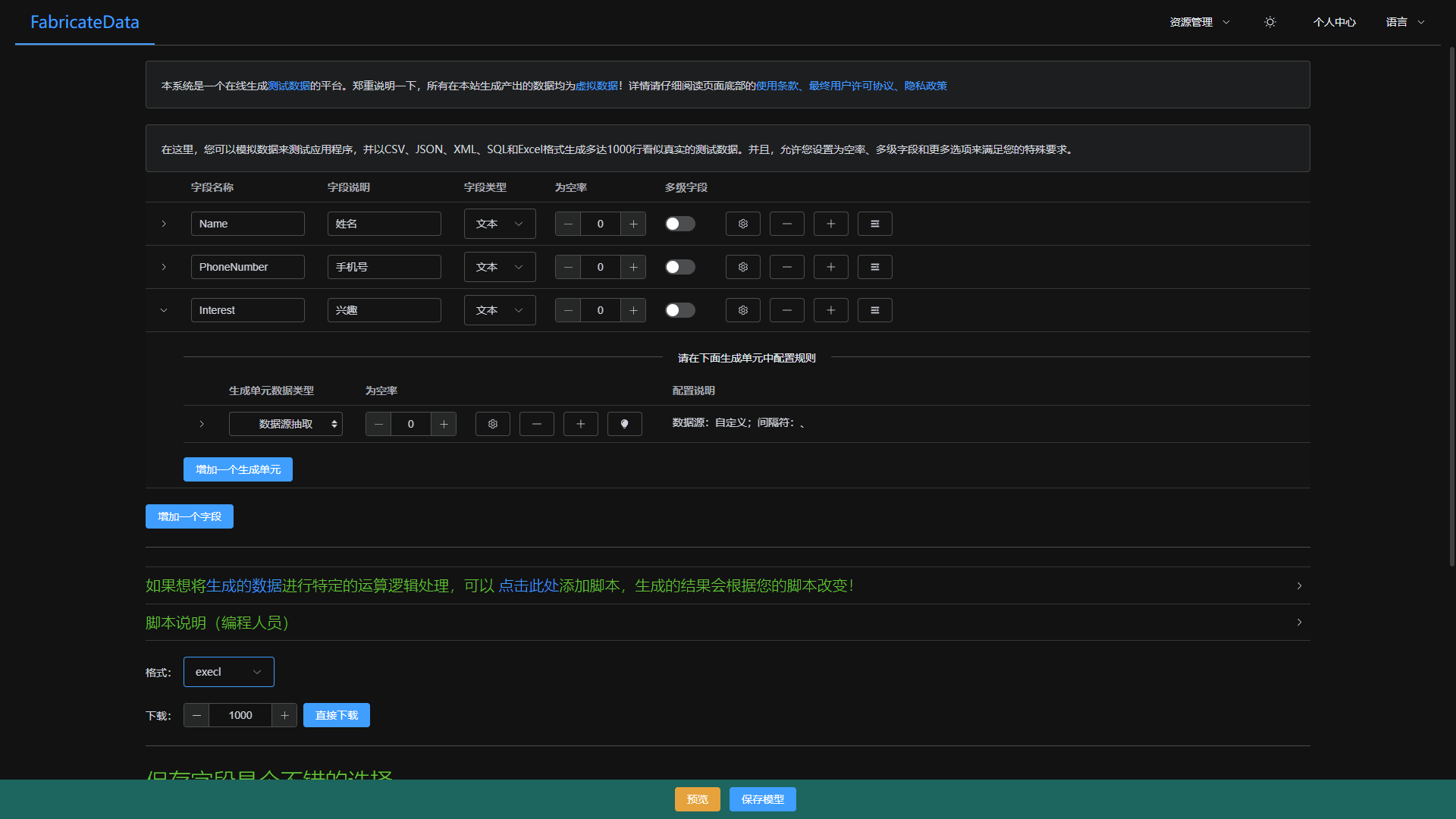Toggle multi-level switch on PhoneNumber row
This screenshot has height=819, width=1456.
click(679, 267)
